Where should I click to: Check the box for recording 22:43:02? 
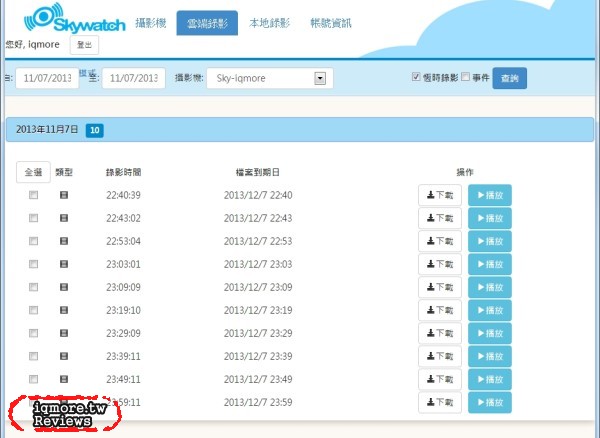[x=34, y=218]
